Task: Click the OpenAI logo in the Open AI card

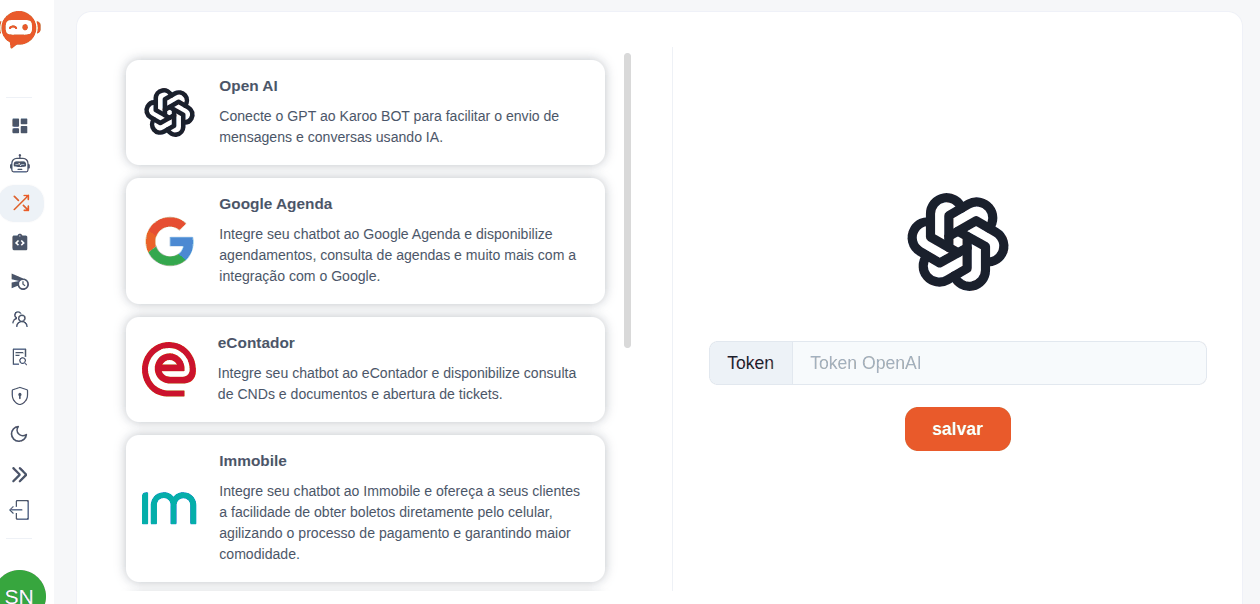Action: (x=169, y=112)
